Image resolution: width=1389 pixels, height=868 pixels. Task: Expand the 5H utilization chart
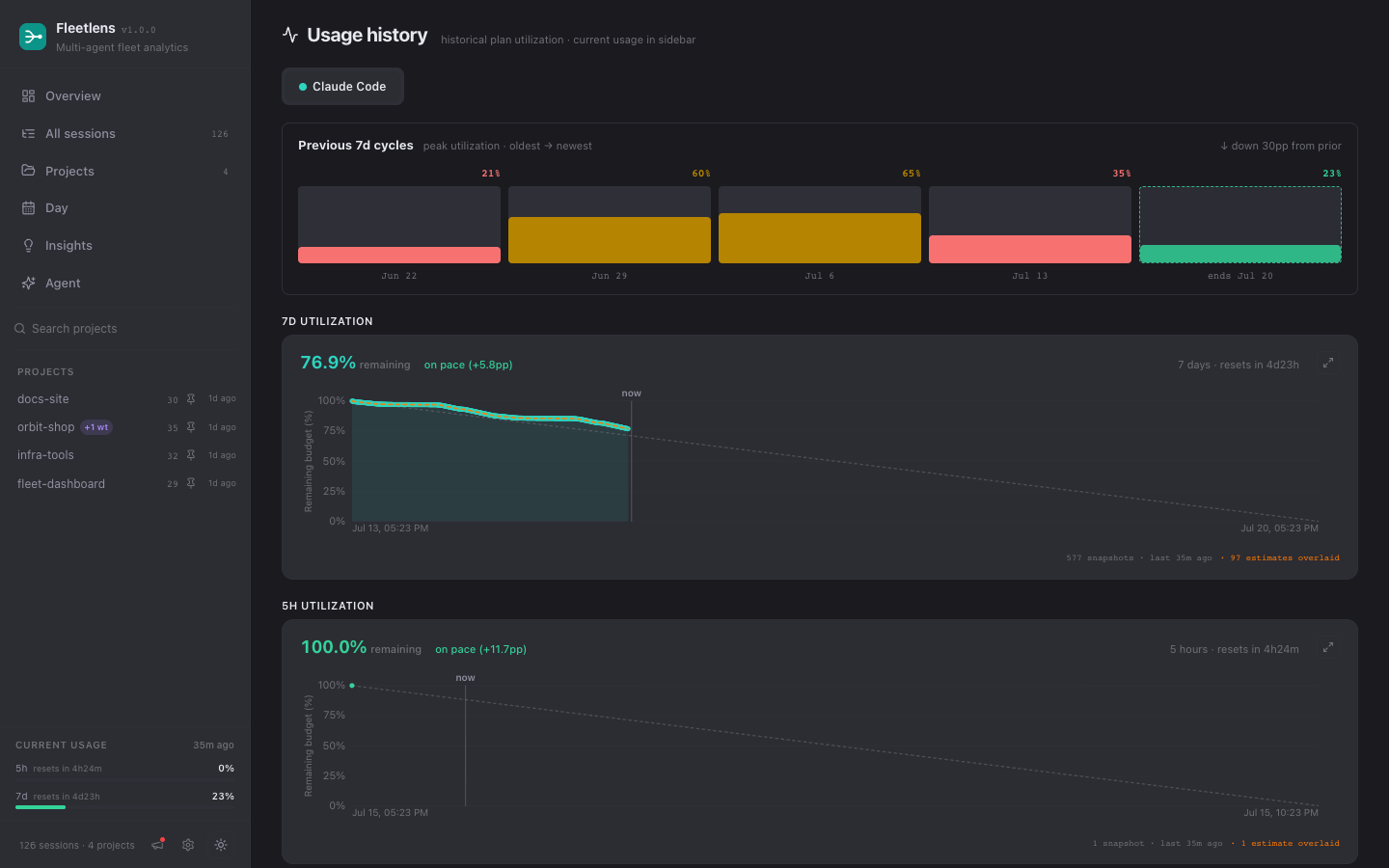1328,647
